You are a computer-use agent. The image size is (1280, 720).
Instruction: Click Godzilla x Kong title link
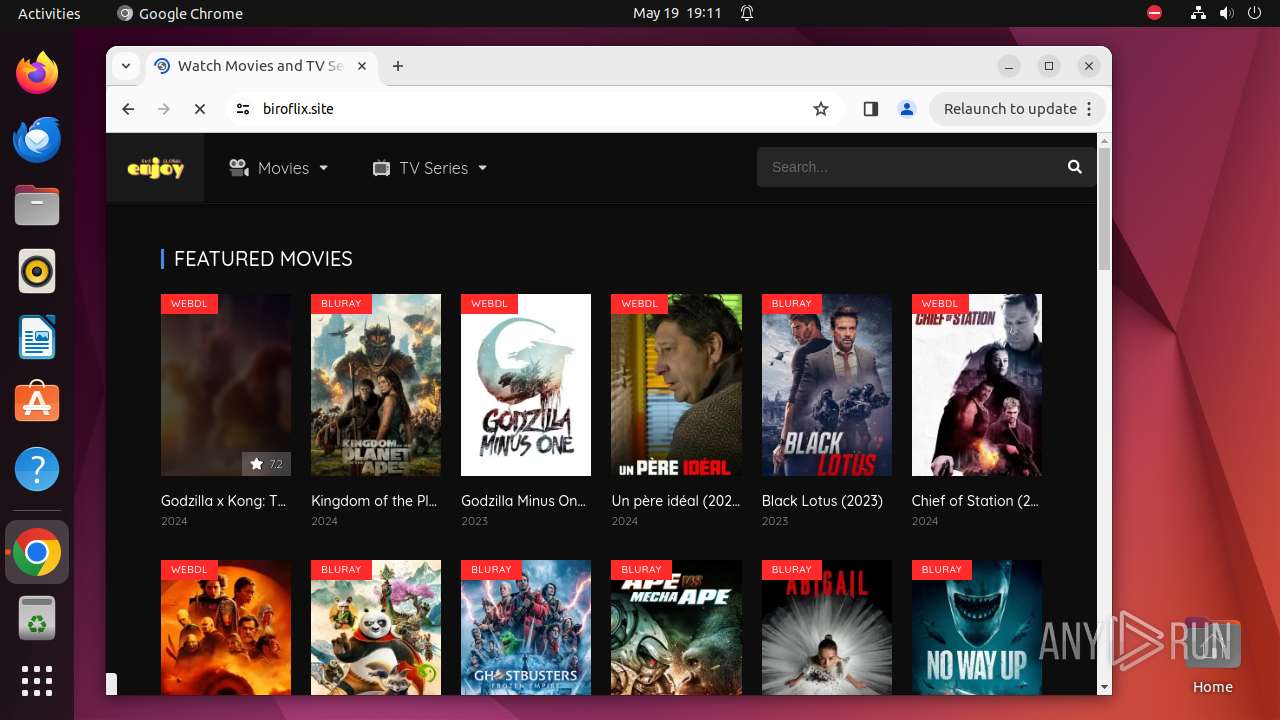tap(224, 501)
